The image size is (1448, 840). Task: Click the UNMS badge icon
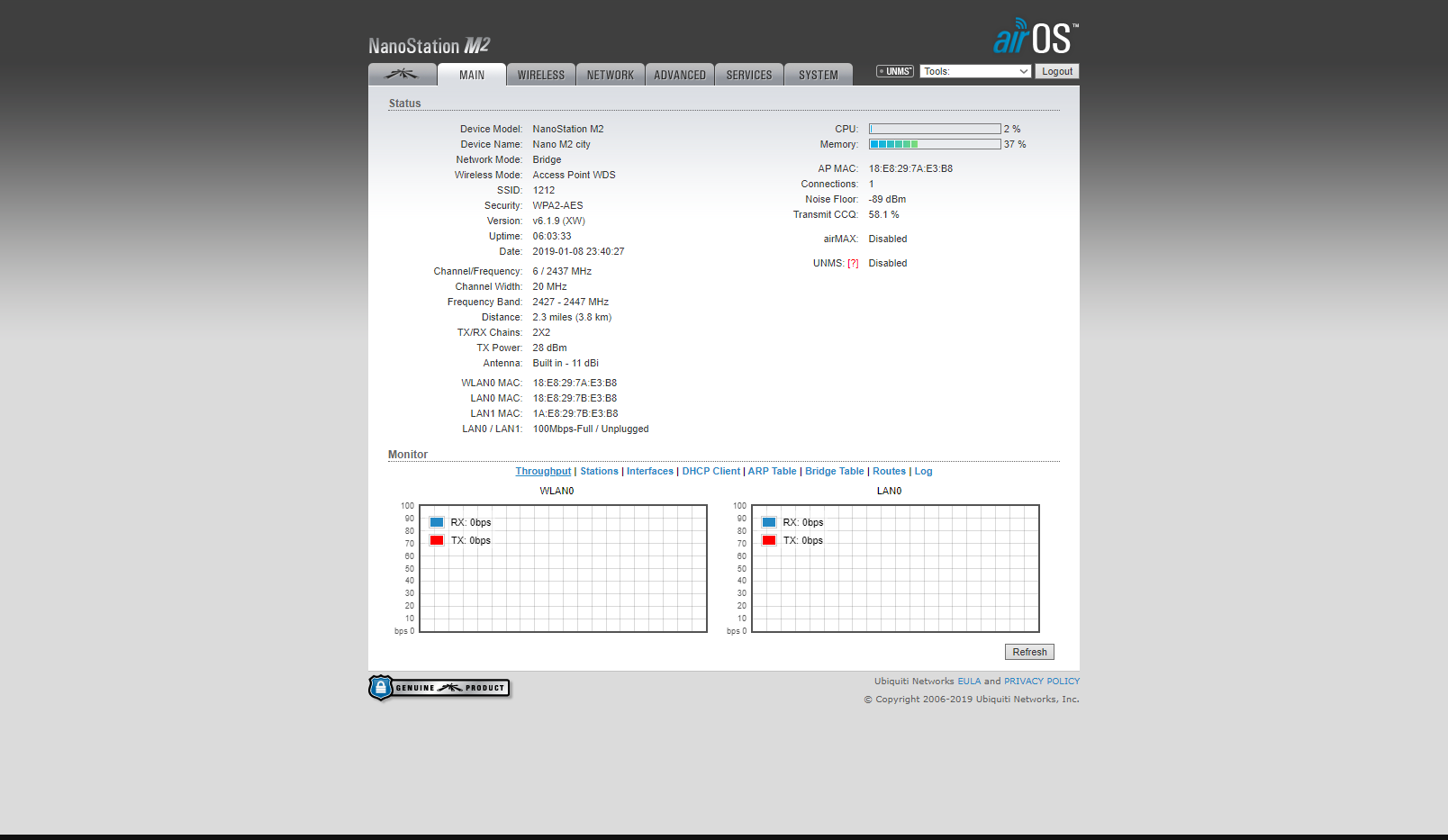895,71
